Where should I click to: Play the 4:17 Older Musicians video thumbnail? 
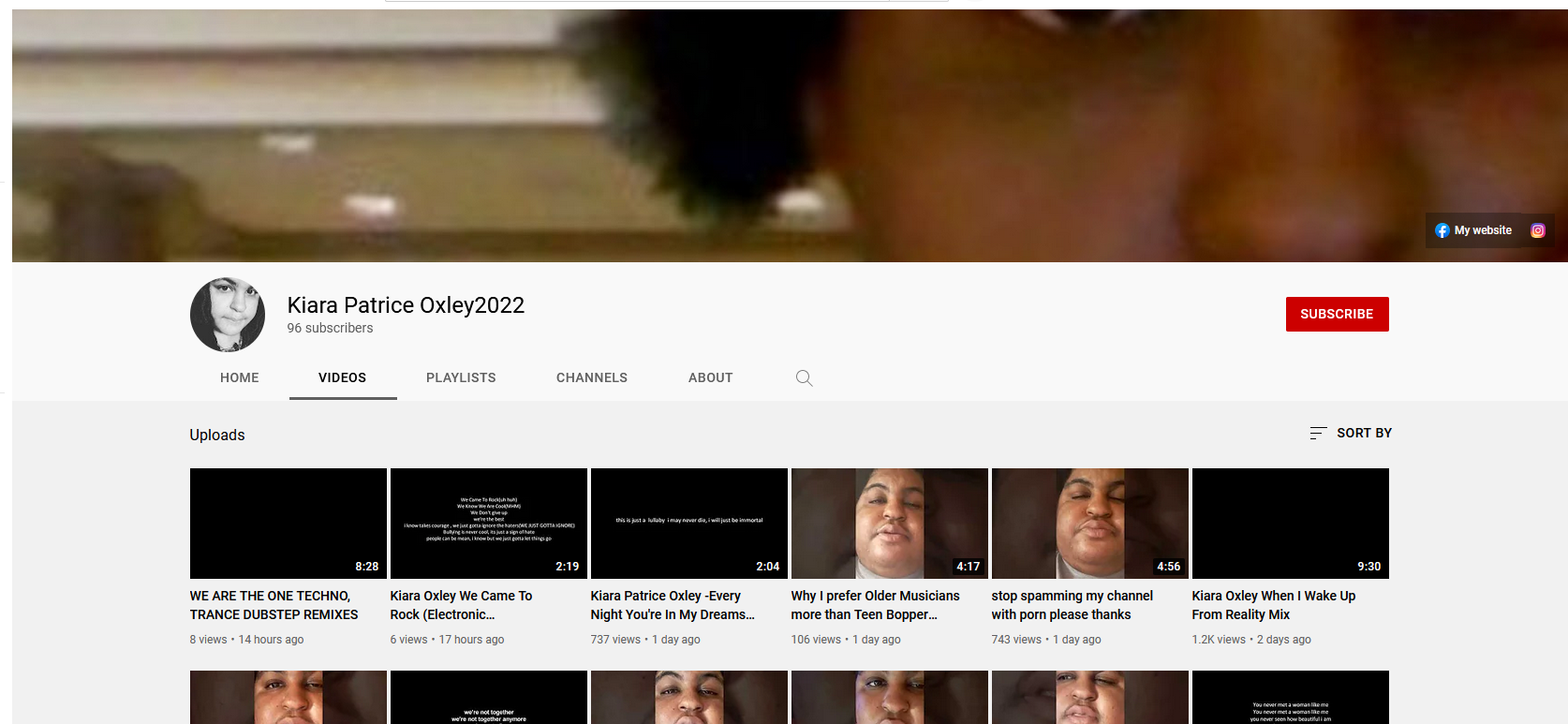[890, 524]
